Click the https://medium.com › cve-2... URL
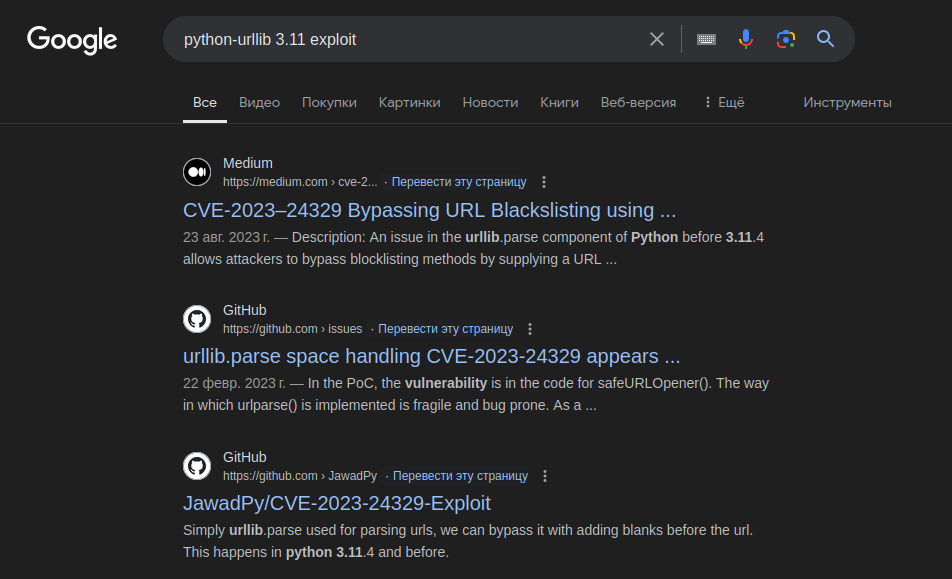The height and width of the screenshot is (579, 952). point(300,182)
